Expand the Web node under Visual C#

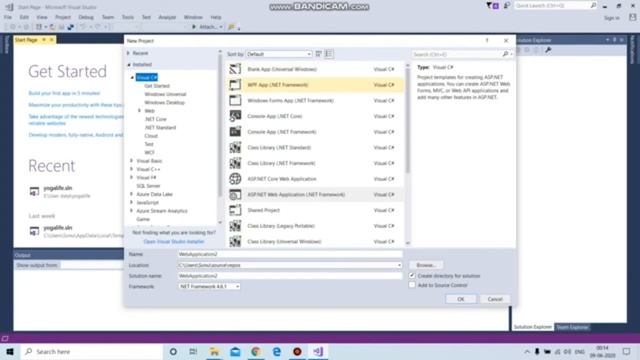140,111
